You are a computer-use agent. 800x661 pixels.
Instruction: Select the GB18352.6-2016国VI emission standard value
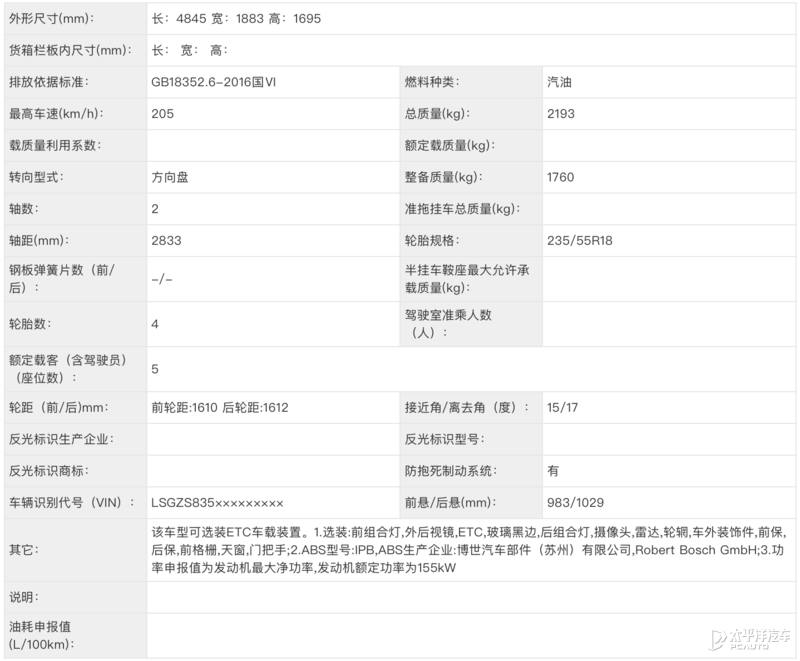213,82
